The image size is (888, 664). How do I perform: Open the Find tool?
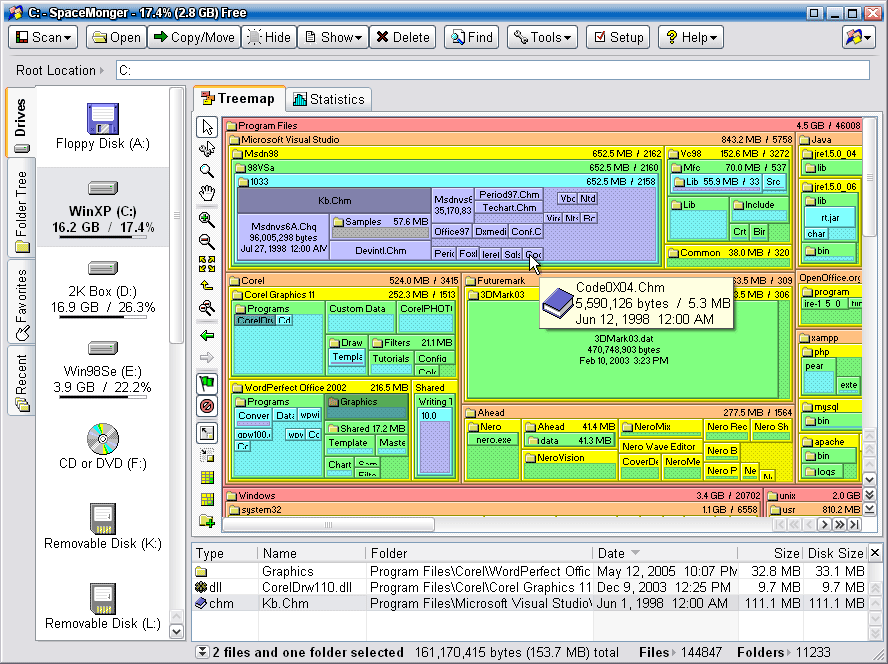point(472,37)
